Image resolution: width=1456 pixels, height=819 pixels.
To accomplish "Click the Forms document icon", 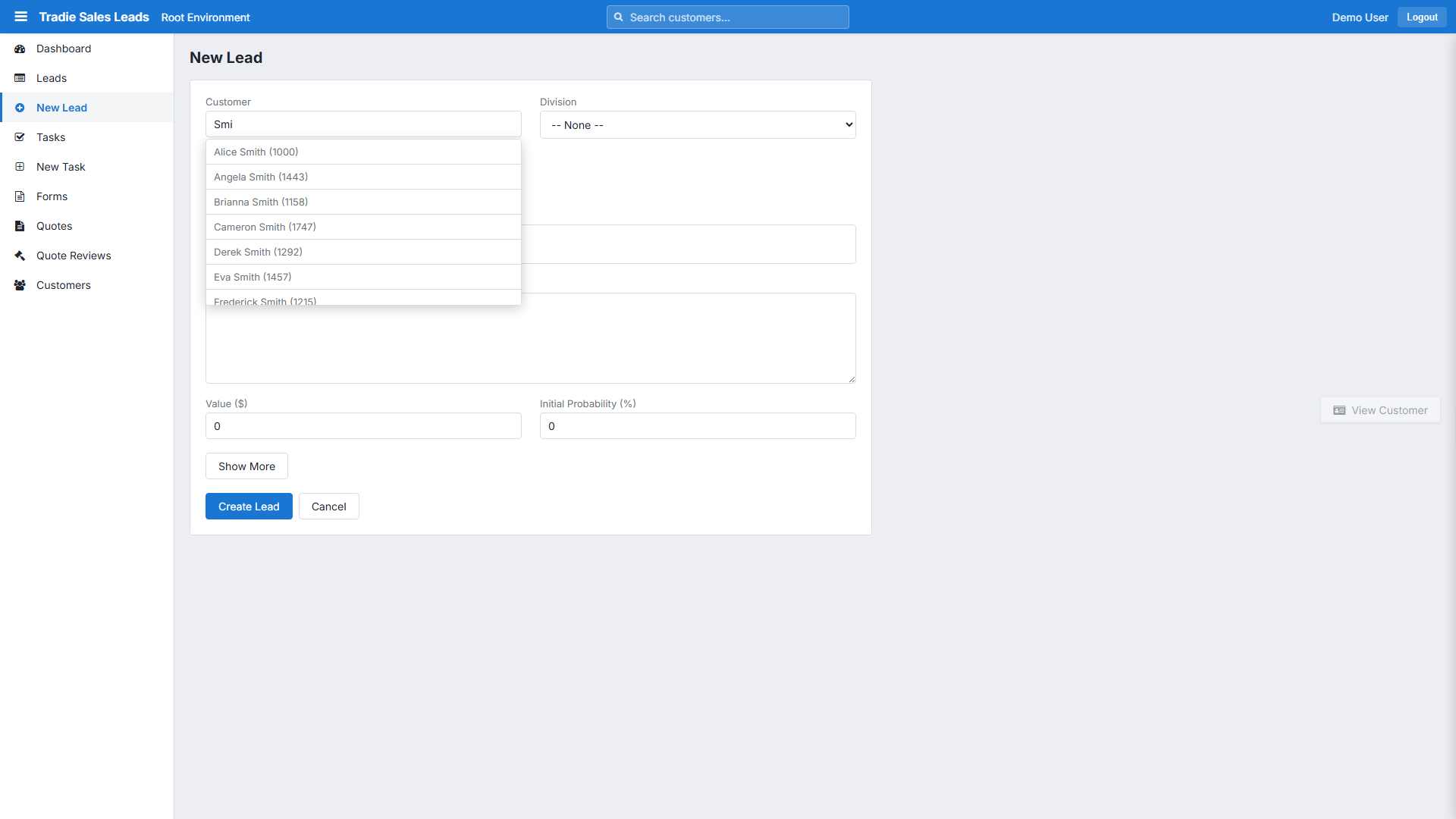I will [x=20, y=196].
